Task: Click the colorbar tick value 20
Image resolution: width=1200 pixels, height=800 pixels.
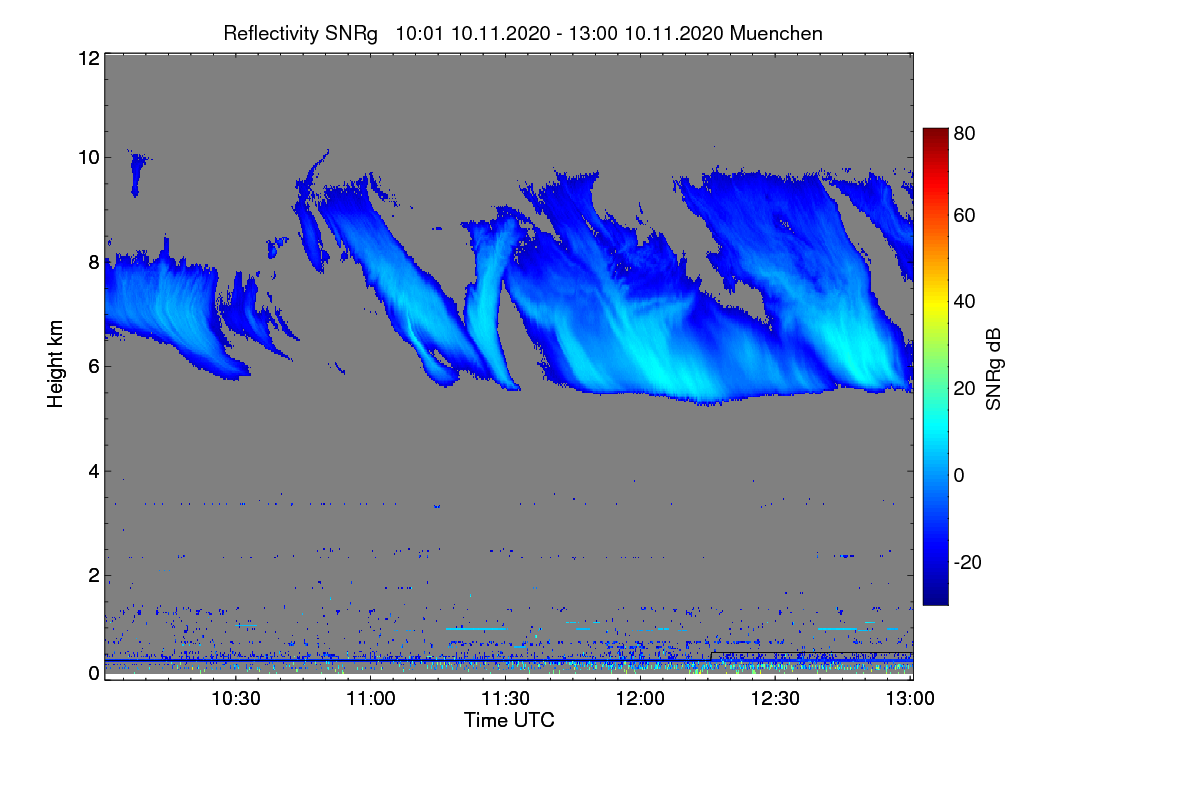Action: coord(965,389)
